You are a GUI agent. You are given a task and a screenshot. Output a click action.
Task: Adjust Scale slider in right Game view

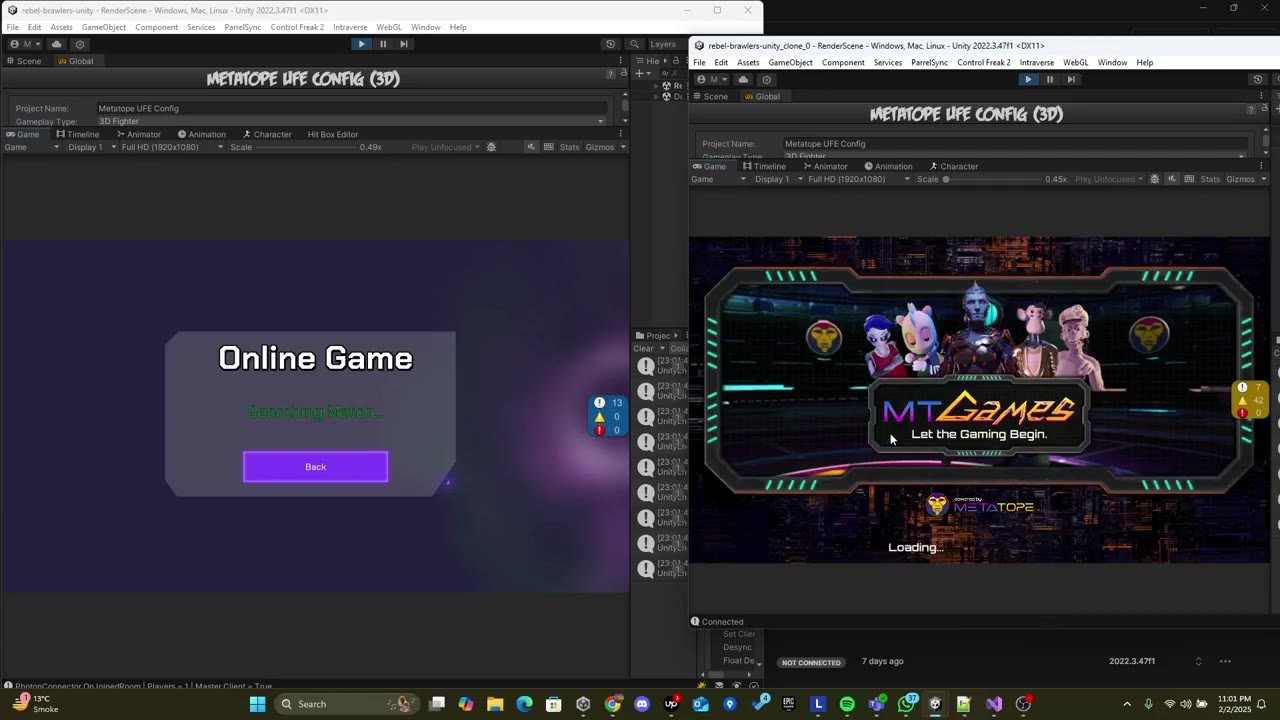click(993, 179)
